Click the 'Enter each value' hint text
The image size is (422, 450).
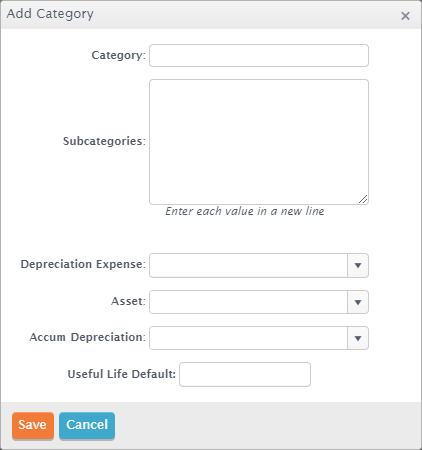[x=245, y=211]
